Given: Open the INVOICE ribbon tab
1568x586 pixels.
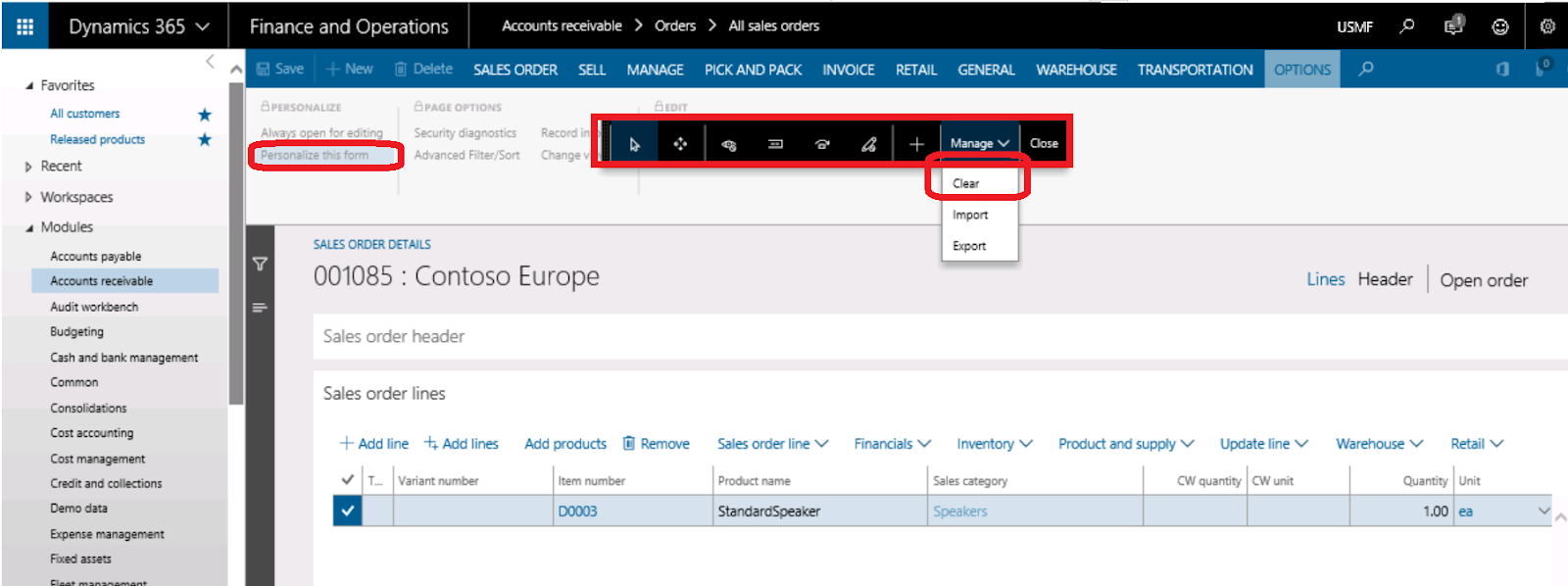Looking at the screenshot, I should pyautogui.click(x=849, y=70).
